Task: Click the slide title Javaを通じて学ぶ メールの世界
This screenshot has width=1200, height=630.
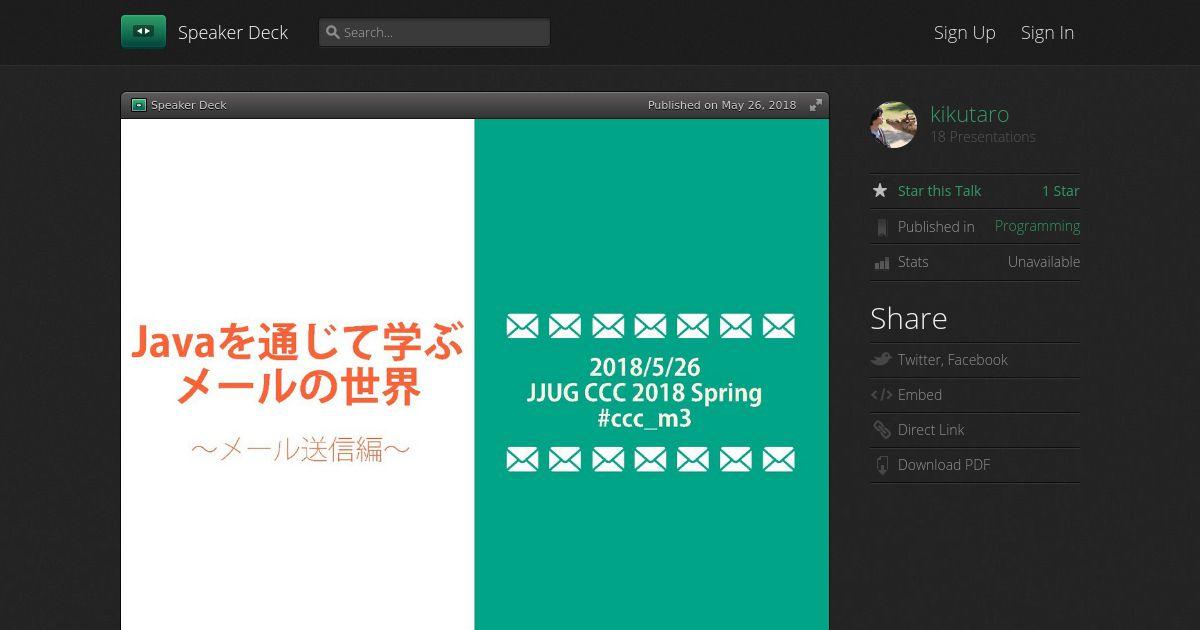Action: click(298, 365)
